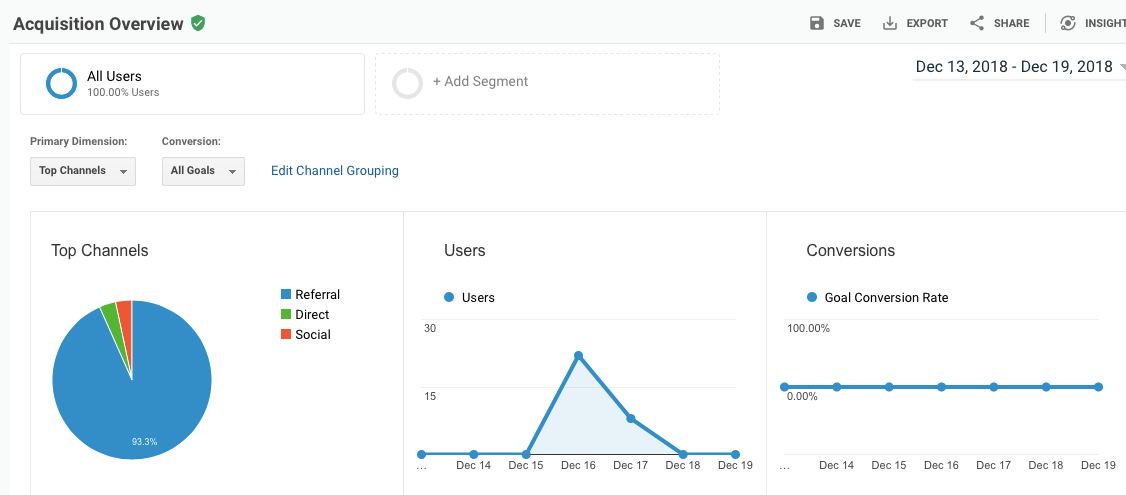The image size is (1126, 495).
Task: Click the green verified shield icon
Action: (198, 23)
